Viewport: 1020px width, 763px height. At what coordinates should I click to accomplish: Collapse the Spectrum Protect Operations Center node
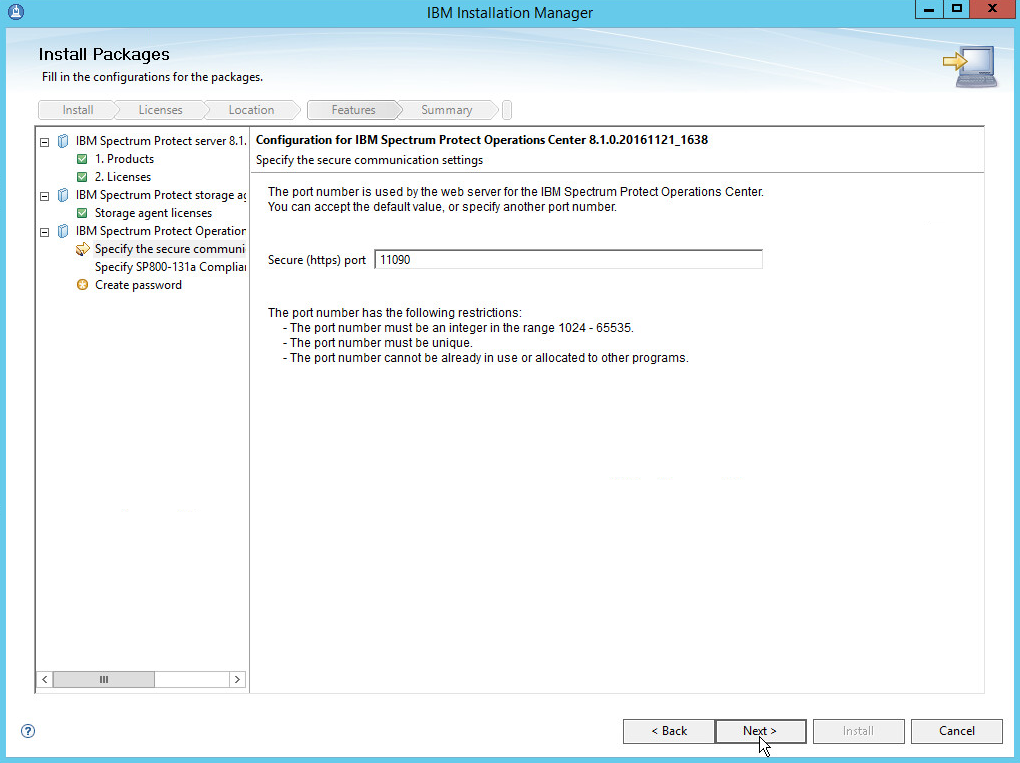point(44,231)
